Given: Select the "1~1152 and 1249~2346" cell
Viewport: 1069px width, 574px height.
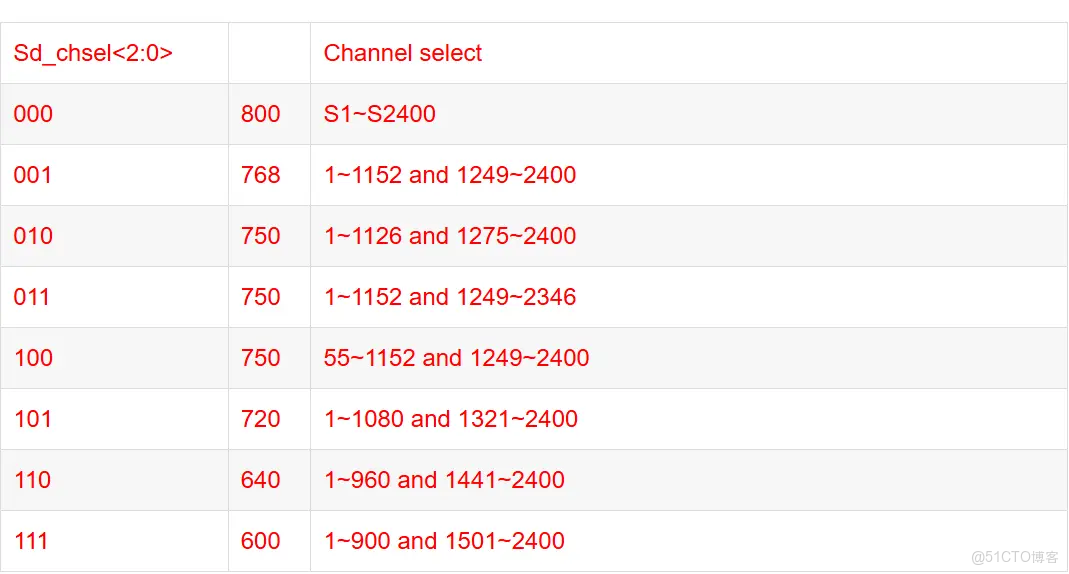Looking at the screenshot, I should tap(450, 297).
